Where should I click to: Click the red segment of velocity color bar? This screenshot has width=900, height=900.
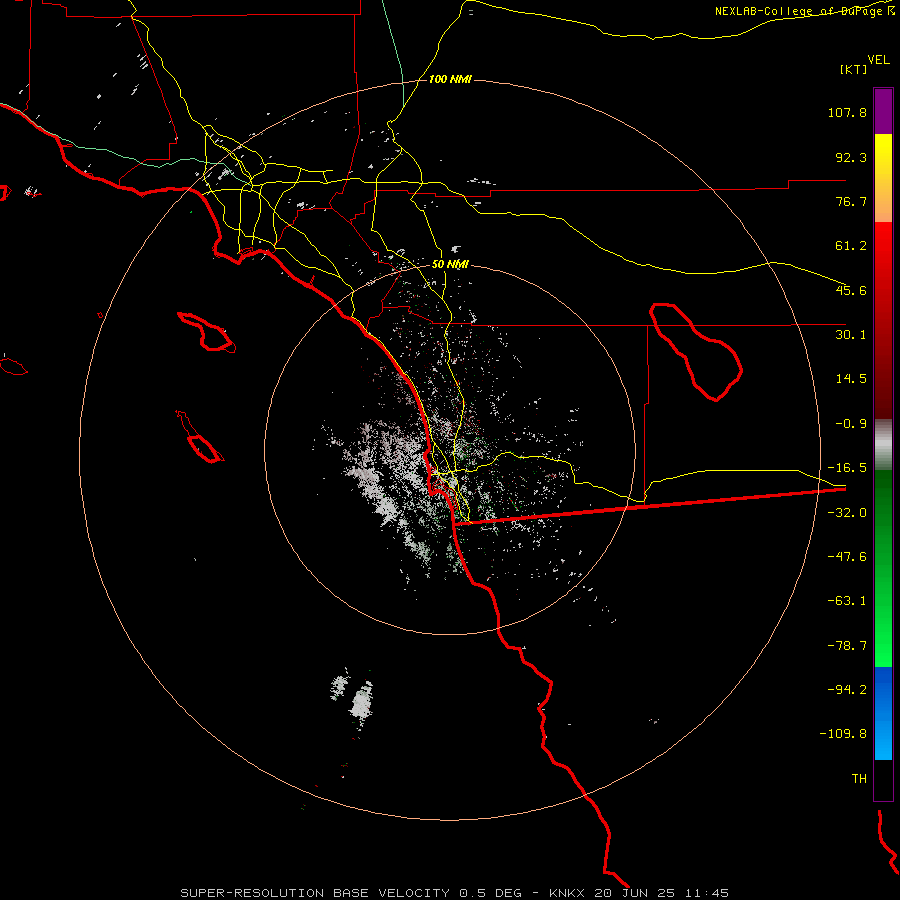click(883, 320)
